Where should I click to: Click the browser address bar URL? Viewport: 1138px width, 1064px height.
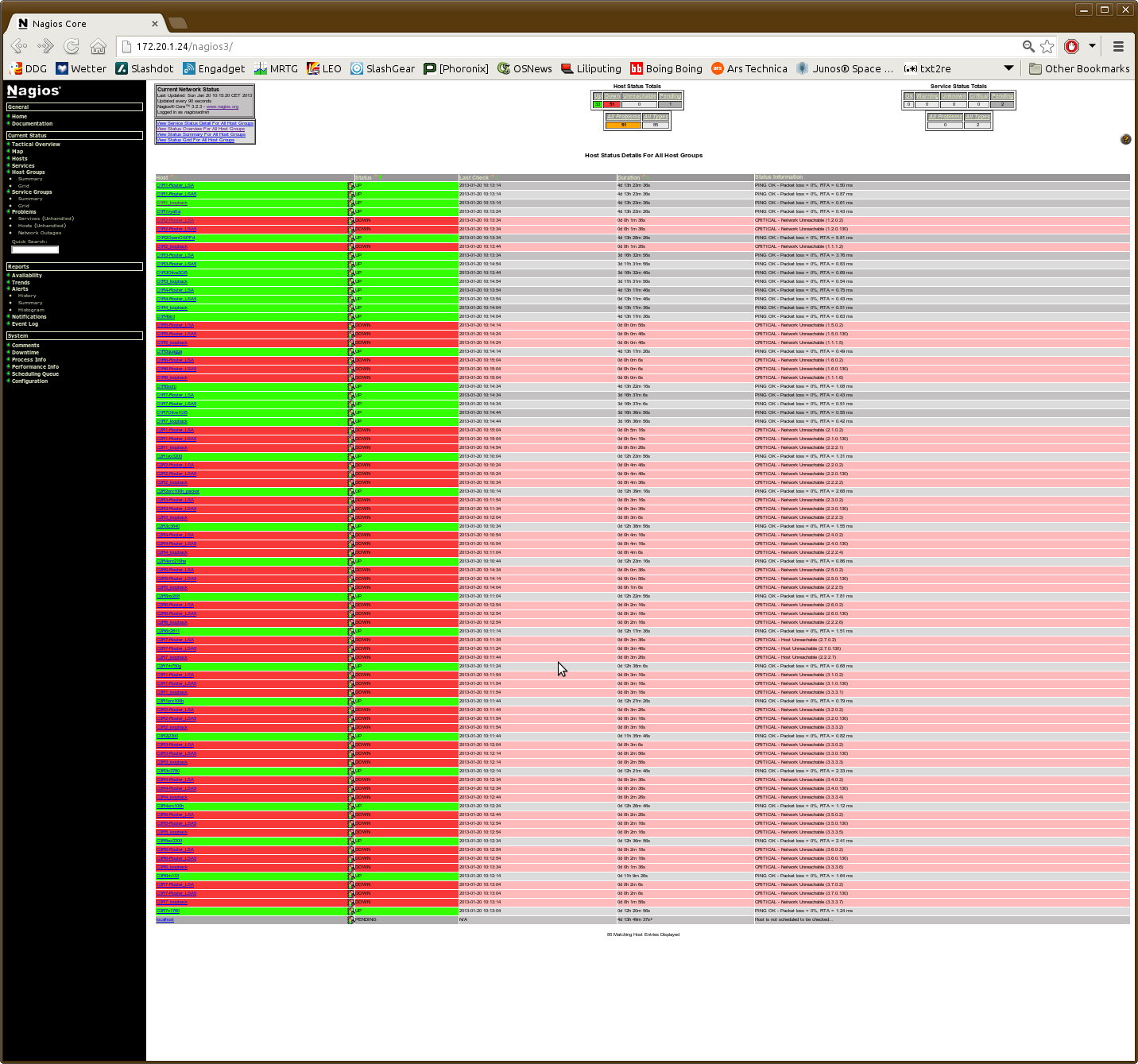184,46
